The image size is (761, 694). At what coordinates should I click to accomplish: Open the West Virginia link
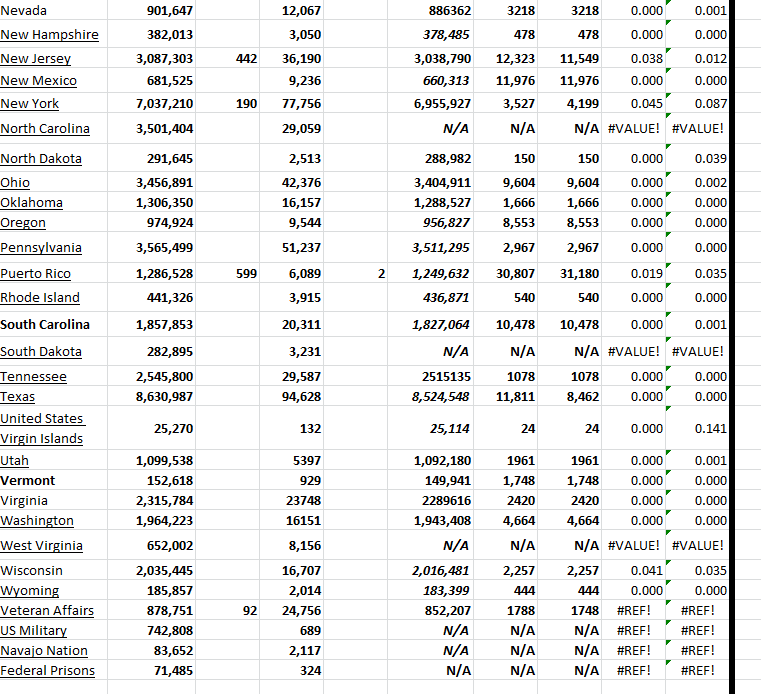41,545
